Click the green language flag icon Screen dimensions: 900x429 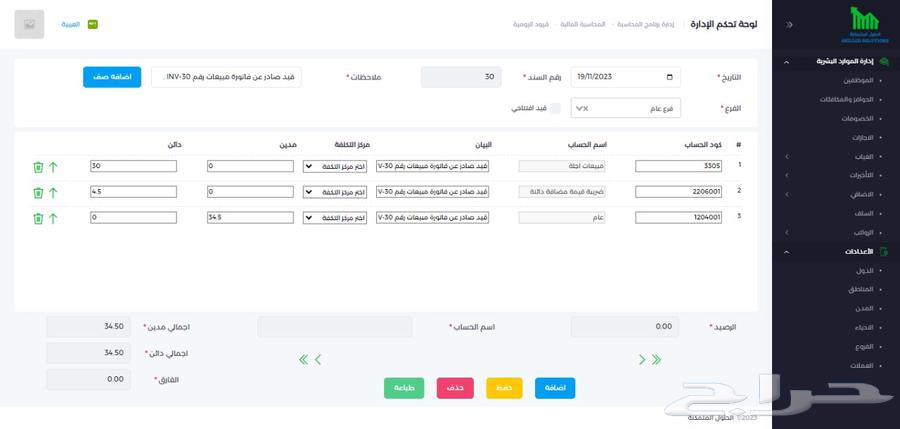pyautogui.click(x=92, y=24)
